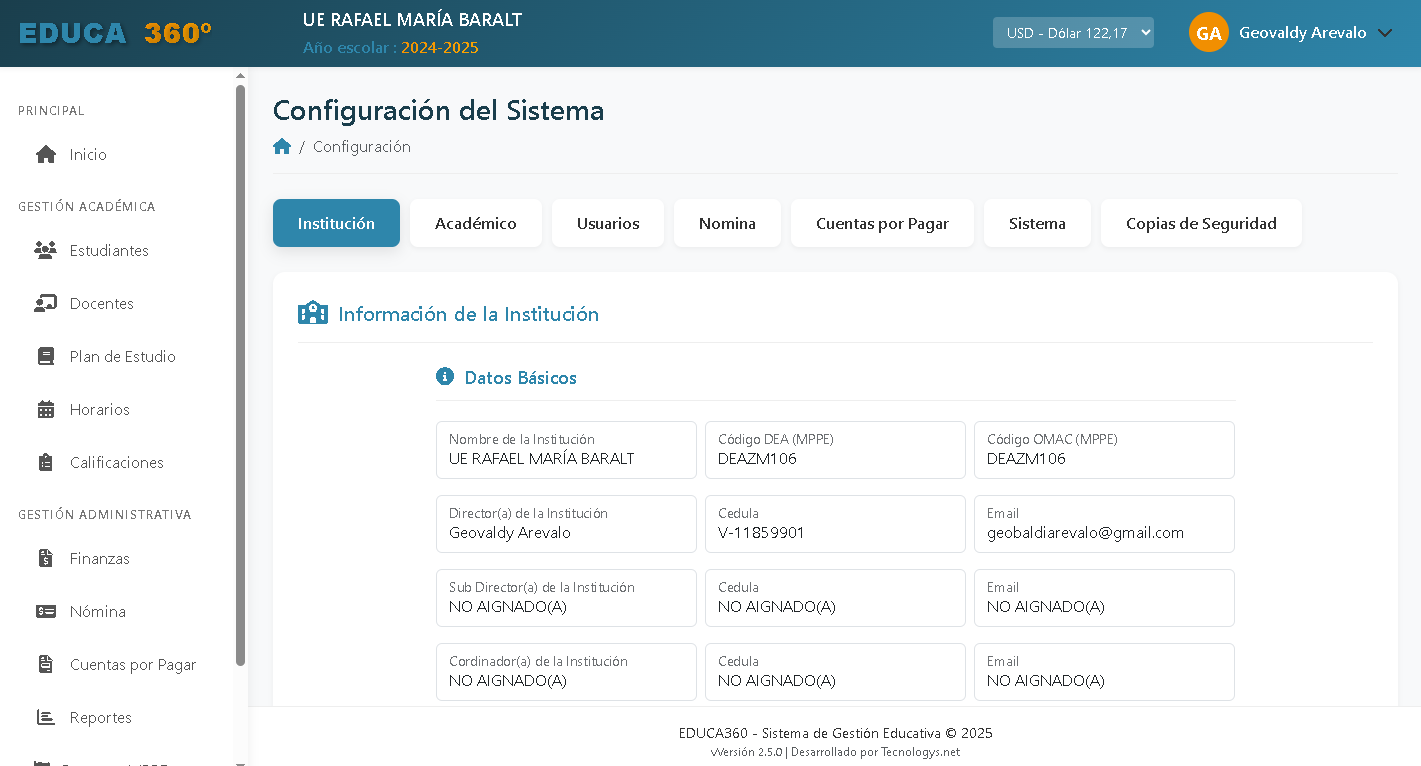Click the Finanzas invoice icon
This screenshot has height=766, width=1421.
point(46,559)
